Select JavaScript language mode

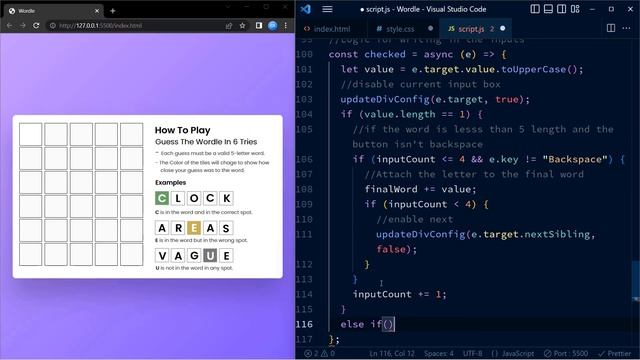click(512, 353)
